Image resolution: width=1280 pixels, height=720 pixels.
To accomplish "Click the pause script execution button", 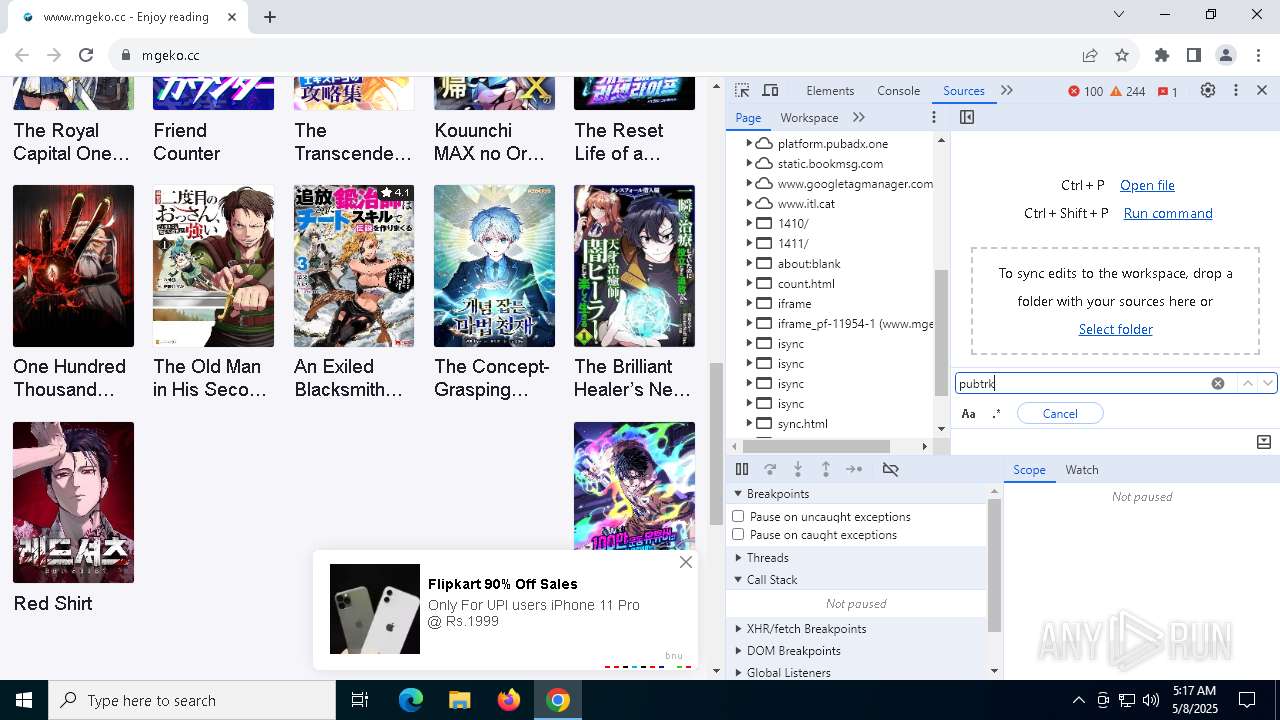I will [x=742, y=469].
